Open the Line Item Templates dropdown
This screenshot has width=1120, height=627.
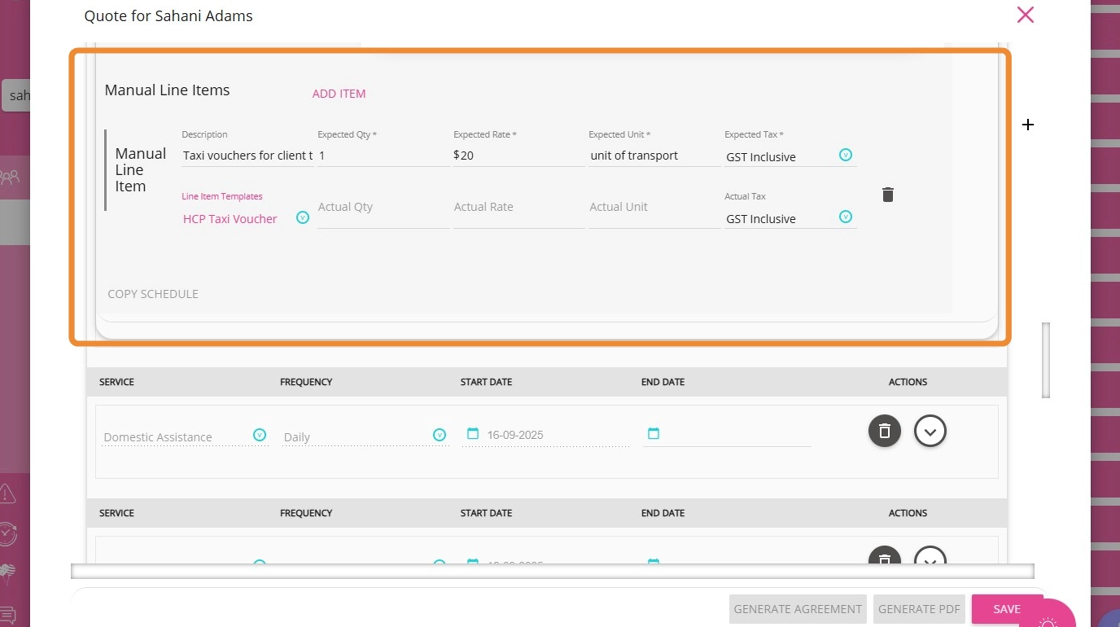[x=302, y=218]
